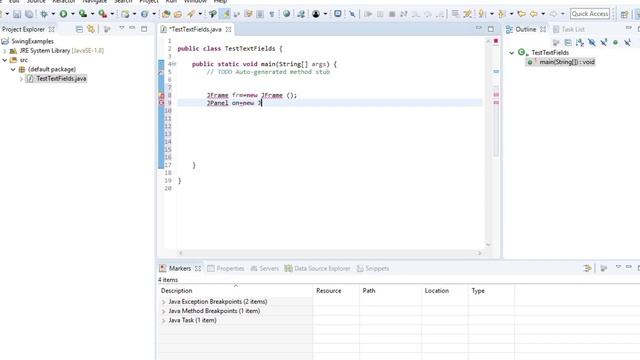Jump to Previous Annotation icon
The height and width of the screenshot is (360, 640).
pyautogui.click(x=502, y=14)
